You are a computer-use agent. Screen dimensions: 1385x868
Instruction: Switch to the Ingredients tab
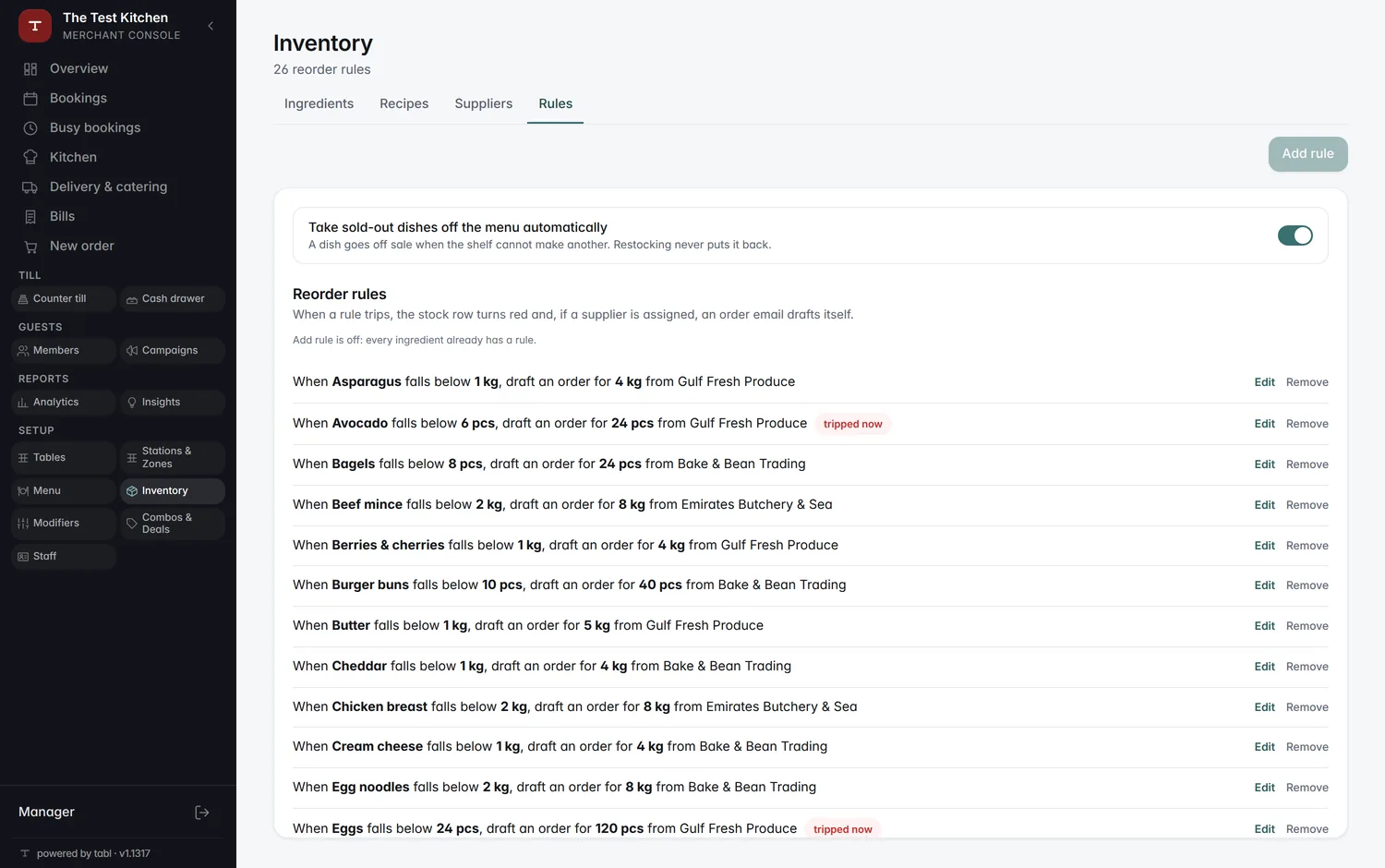(319, 103)
